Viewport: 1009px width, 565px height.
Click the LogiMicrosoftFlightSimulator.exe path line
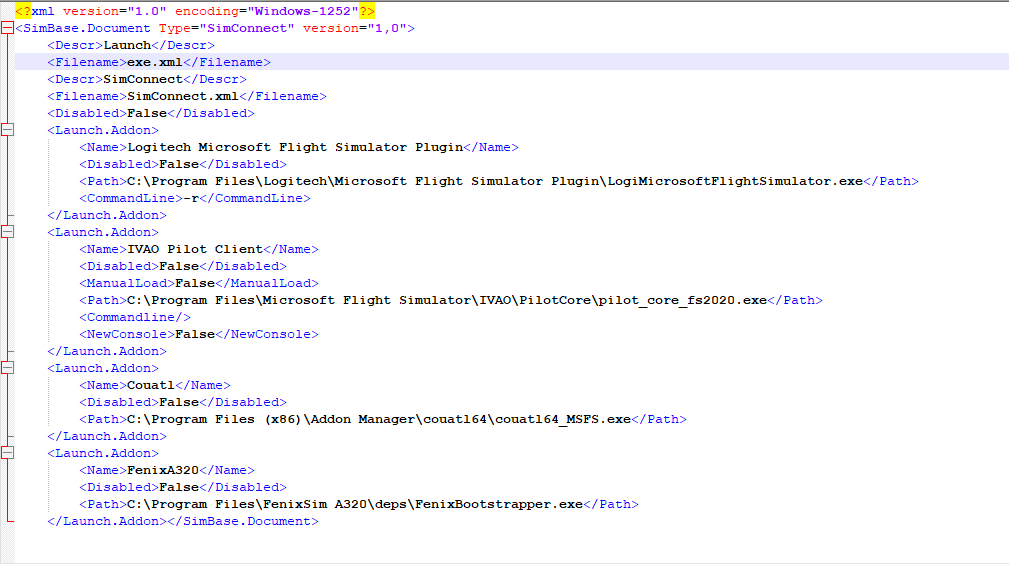[499, 181]
